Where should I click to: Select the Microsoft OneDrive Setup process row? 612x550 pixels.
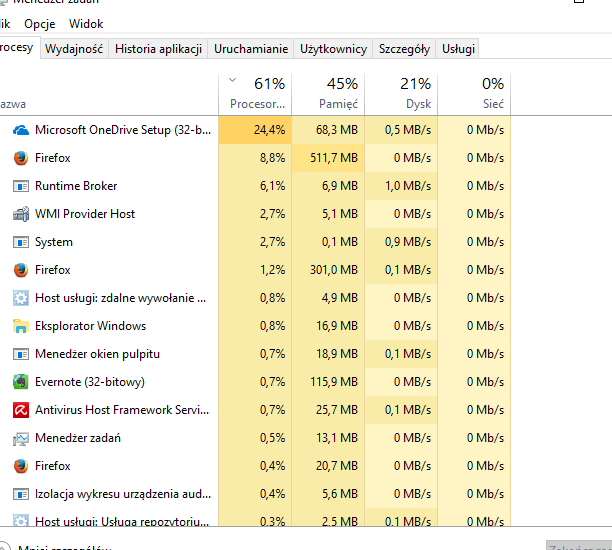(x=255, y=130)
